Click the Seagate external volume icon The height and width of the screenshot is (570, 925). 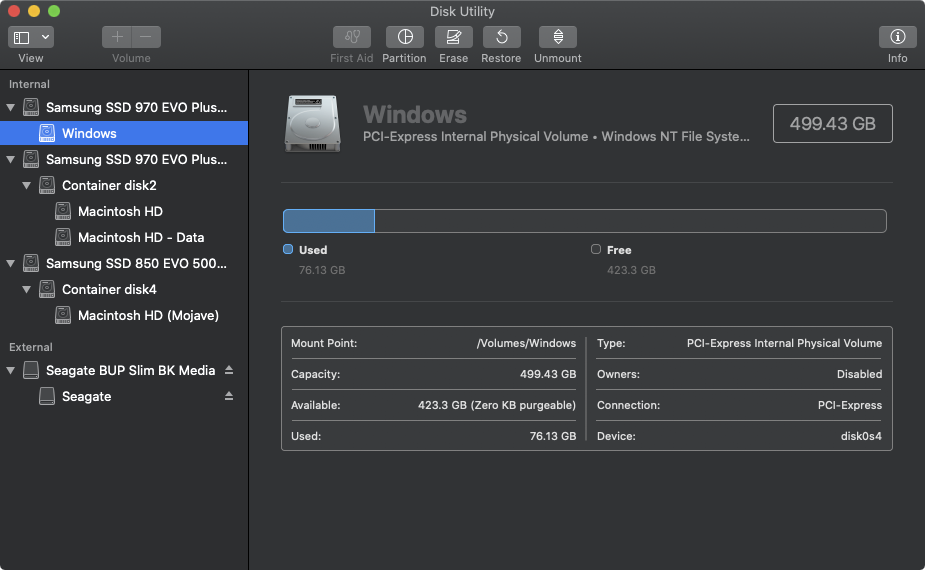click(x=47, y=397)
